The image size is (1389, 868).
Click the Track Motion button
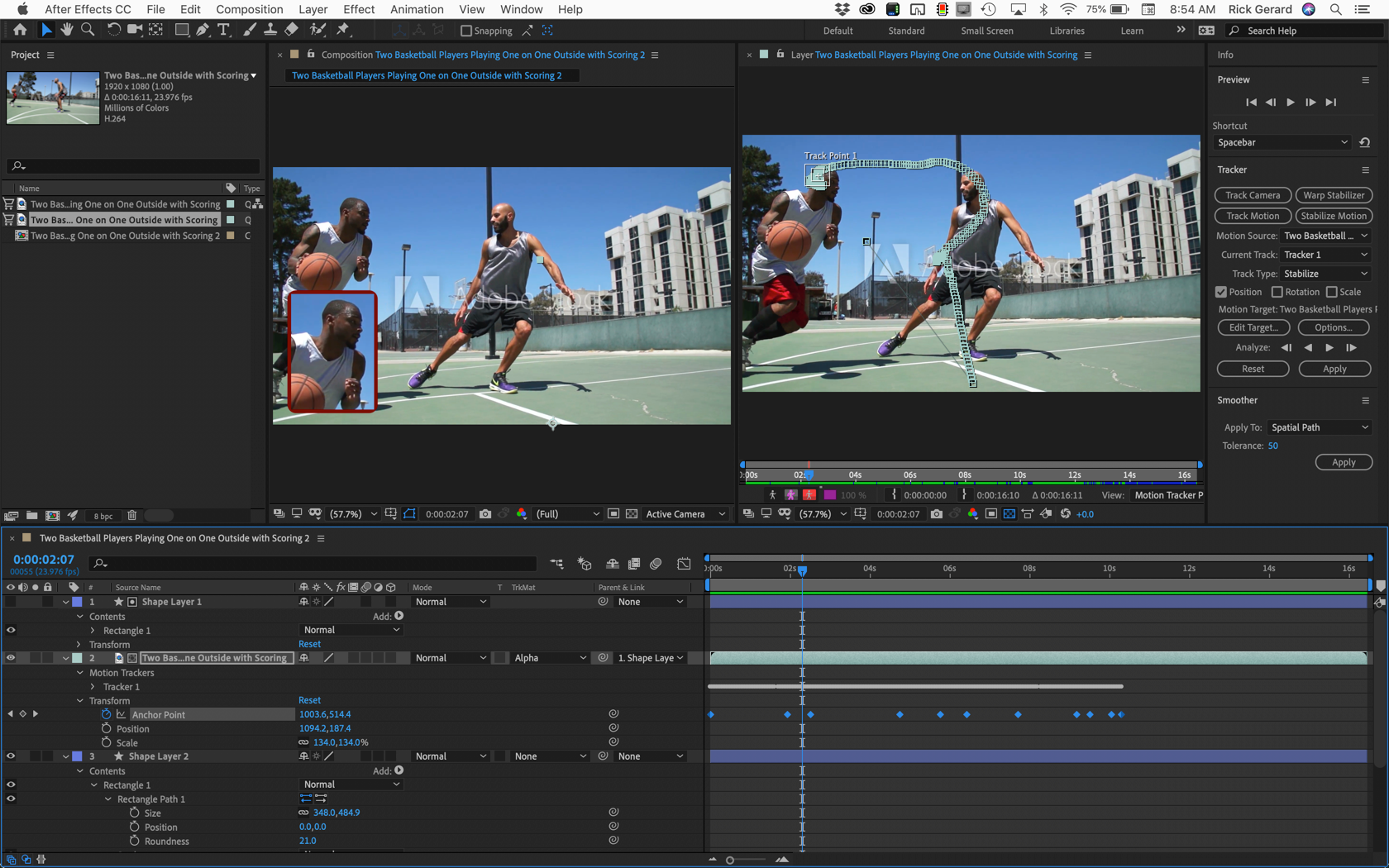pyautogui.click(x=1252, y=216)
